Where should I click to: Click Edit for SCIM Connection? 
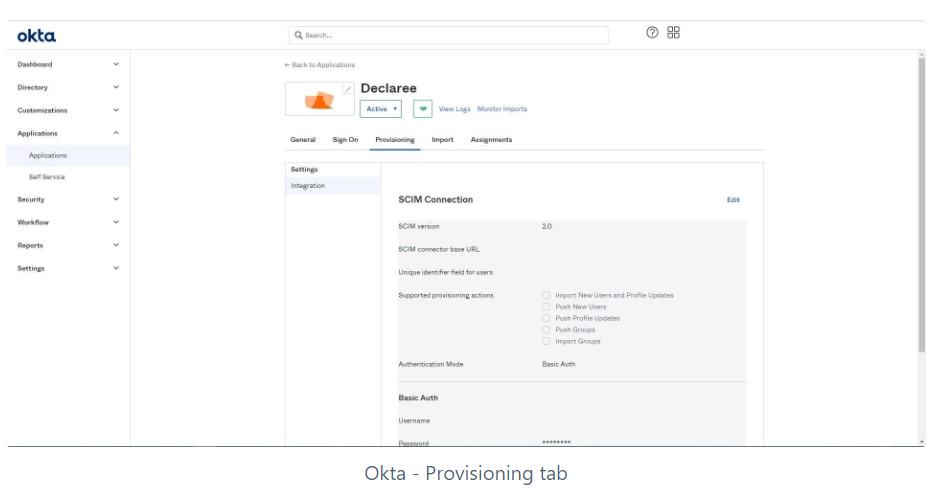(x=733, y=200)
